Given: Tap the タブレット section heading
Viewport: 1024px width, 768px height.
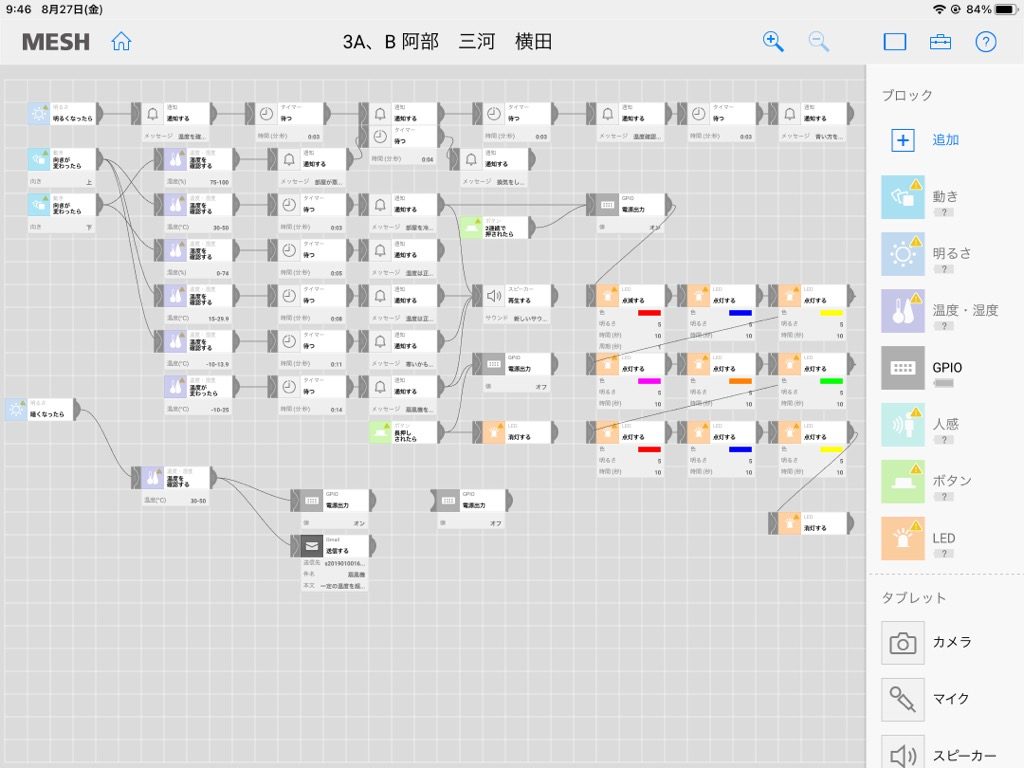Looking at the screenshot, I should [914, 598].
